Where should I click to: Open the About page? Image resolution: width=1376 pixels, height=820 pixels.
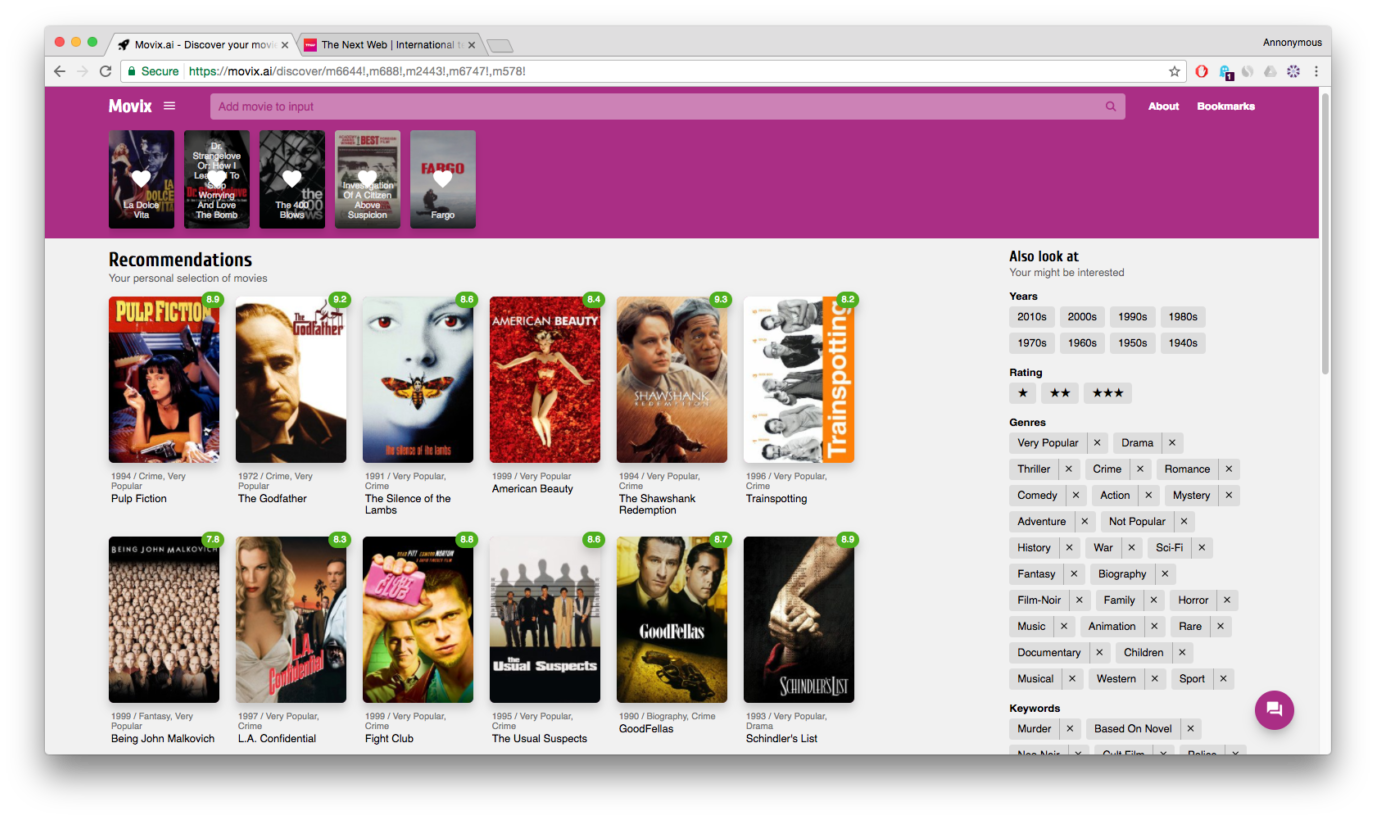1163,106
